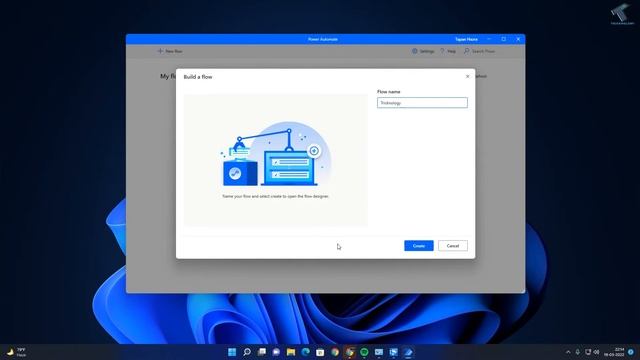
Task: Open the account name in the title bar
Action: (466, 39)
